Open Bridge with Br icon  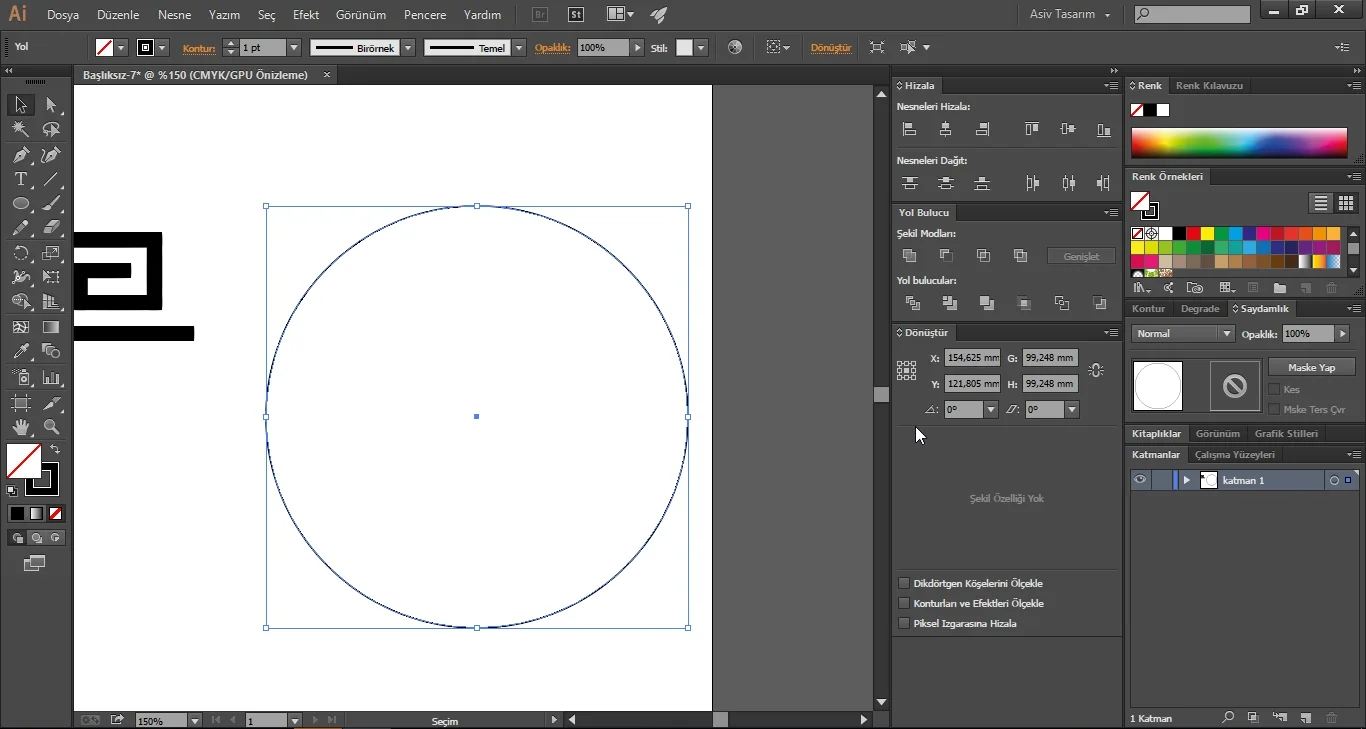click(x=540, y=15)
